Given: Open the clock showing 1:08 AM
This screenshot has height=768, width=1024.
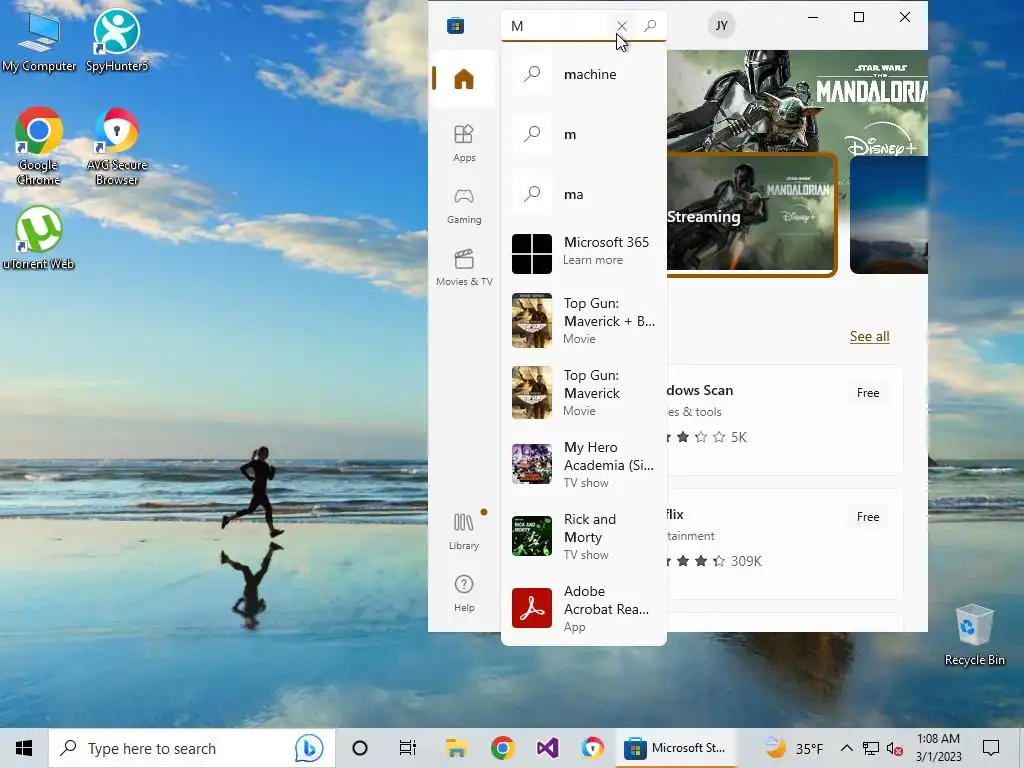Looking at the screenshot, I should [x=938, y=748].
